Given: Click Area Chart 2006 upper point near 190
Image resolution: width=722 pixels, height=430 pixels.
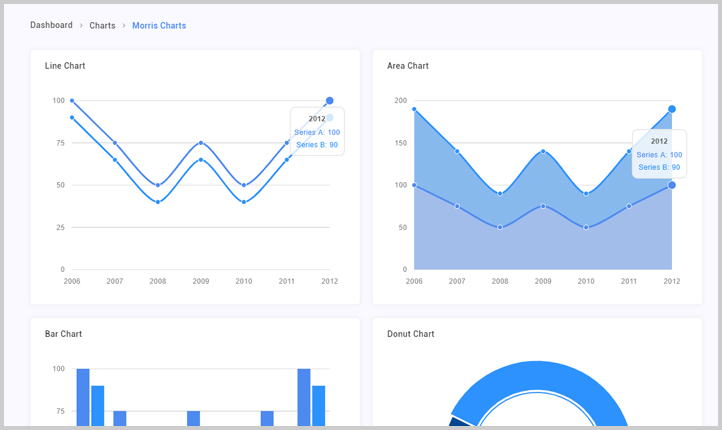Looking at the screenshot, I should [414, 109].
